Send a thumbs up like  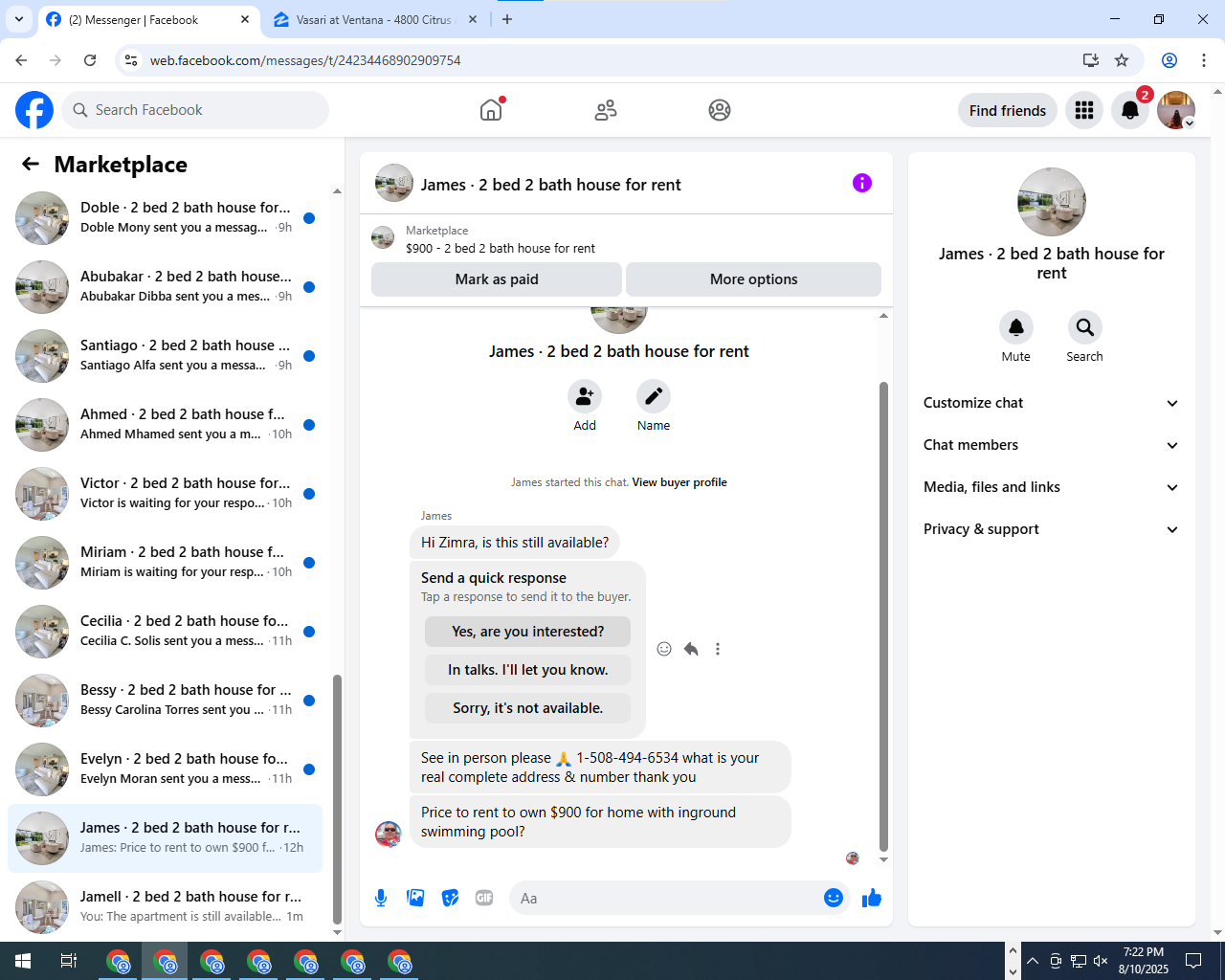[872, 898]
